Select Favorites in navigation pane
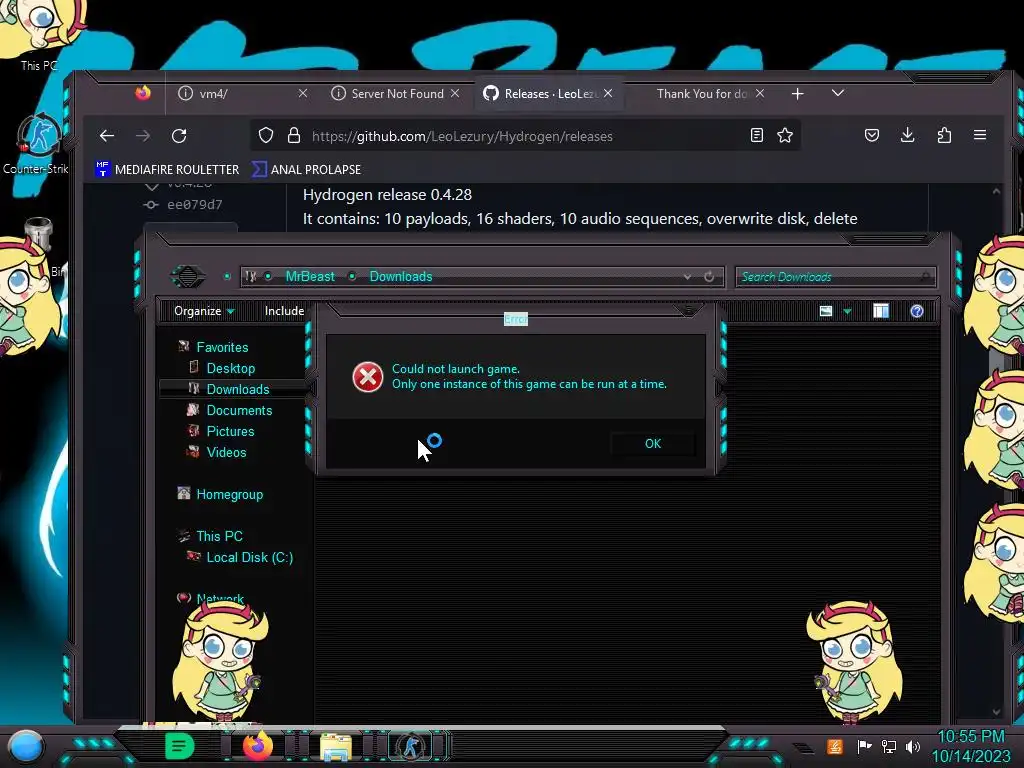Viewport: 1024px width, 768px height. pos(222,347)
